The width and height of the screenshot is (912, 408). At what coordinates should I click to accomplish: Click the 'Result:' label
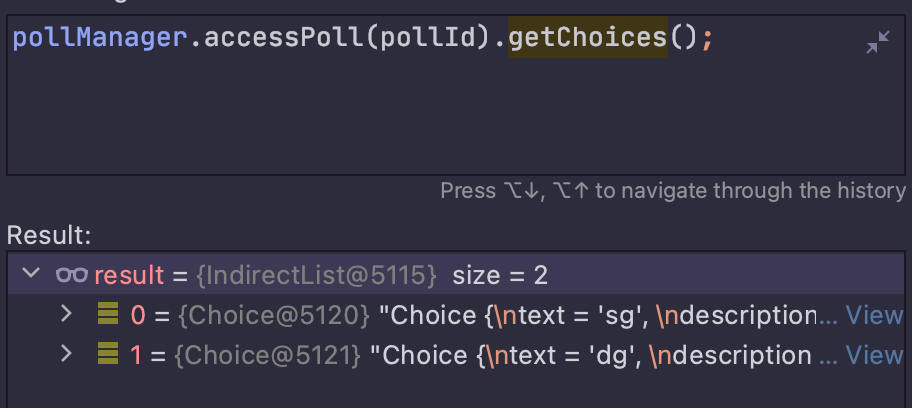pos(49,236)
